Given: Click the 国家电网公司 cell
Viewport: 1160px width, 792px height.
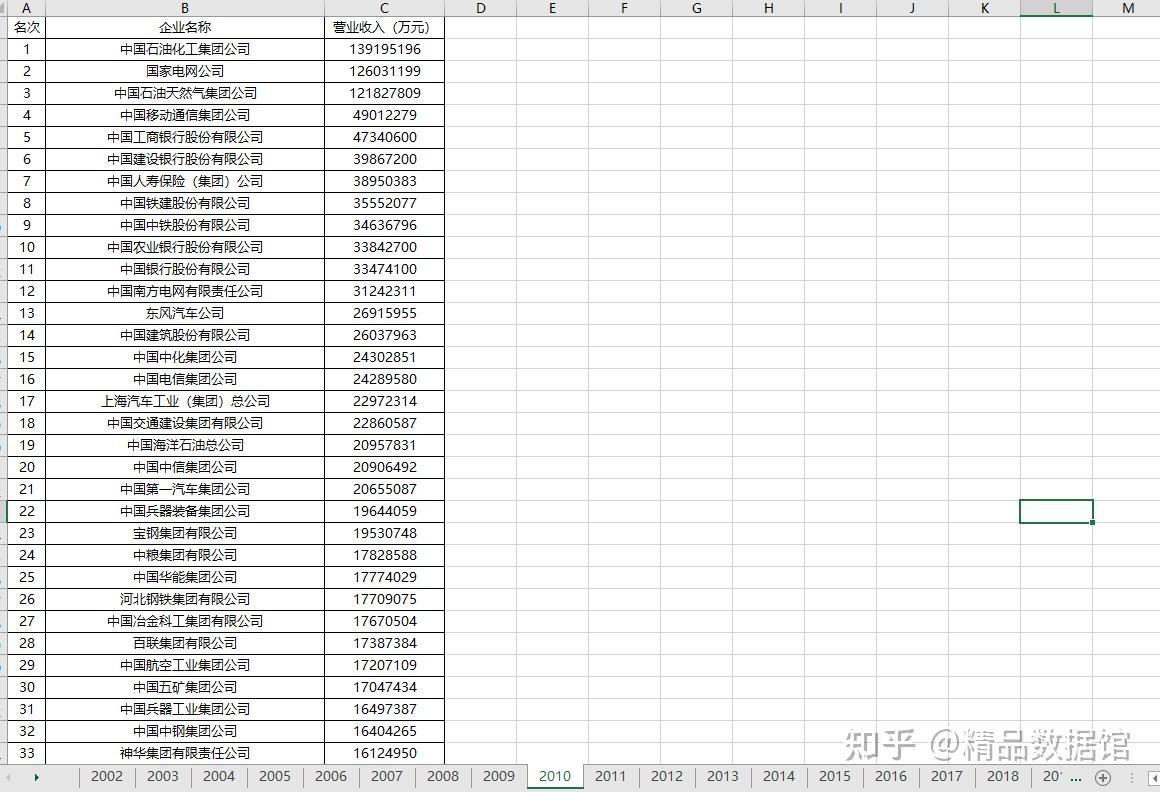Looking at the screenshot, I should [x=185, y=71].
